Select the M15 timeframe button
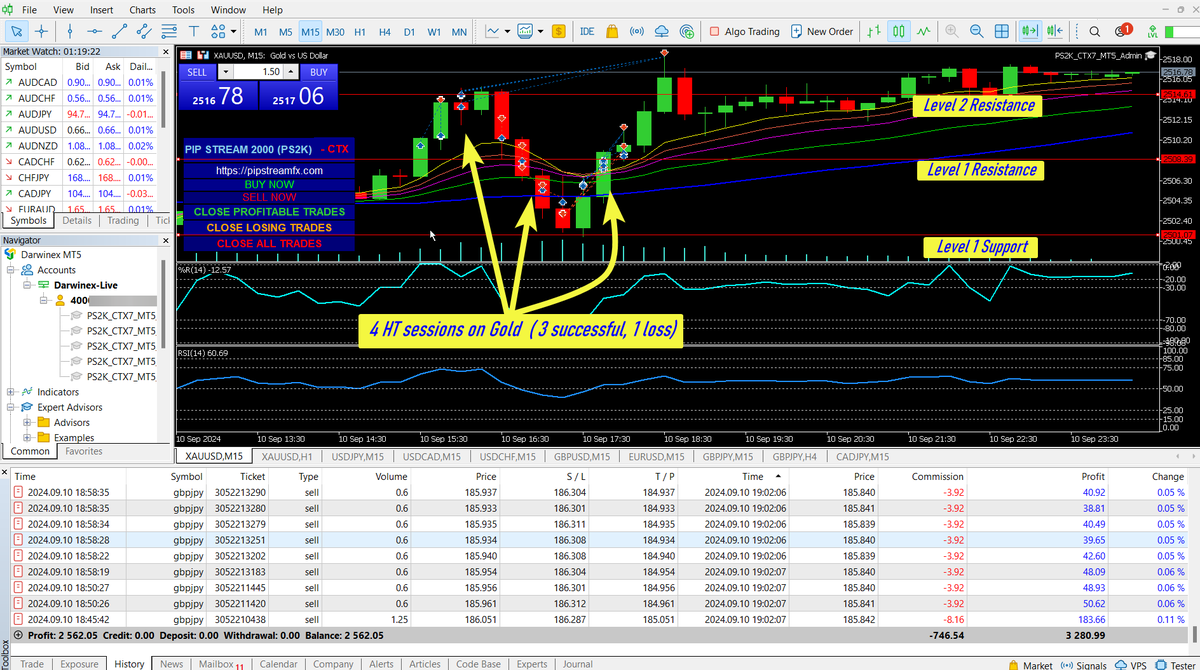The width and height of the screenshot is (1200, 670). click(310, 31)
